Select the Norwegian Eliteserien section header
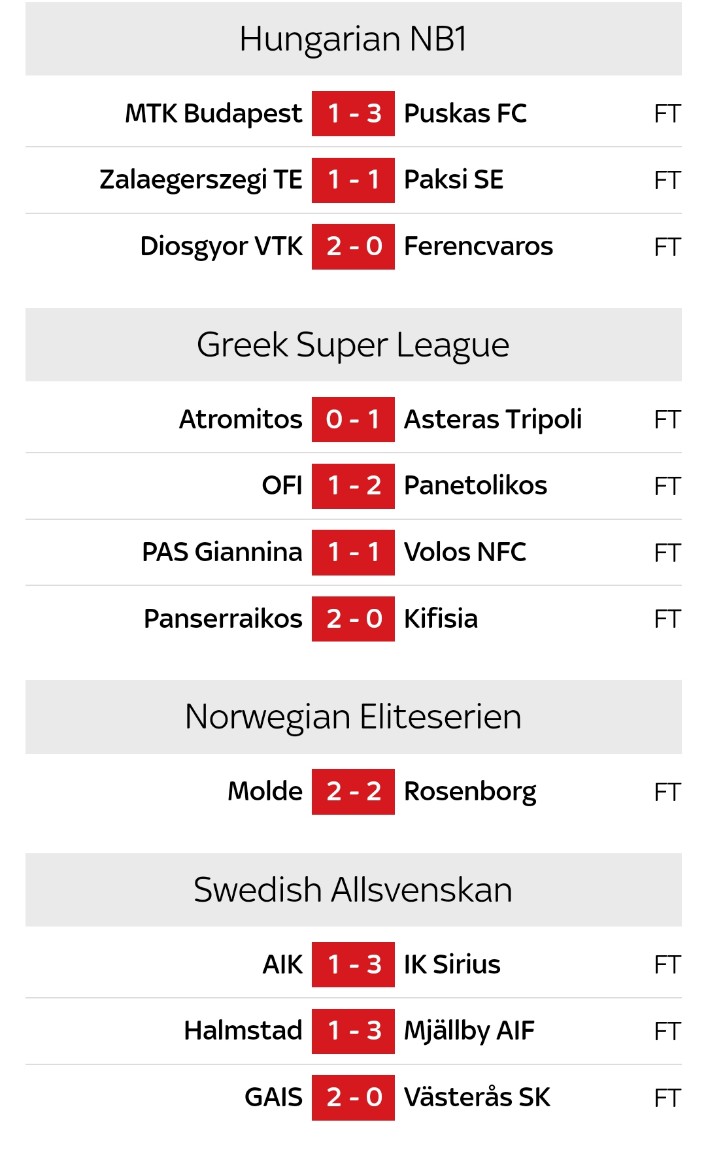The image size is (706, 1150). pos(353,717)
